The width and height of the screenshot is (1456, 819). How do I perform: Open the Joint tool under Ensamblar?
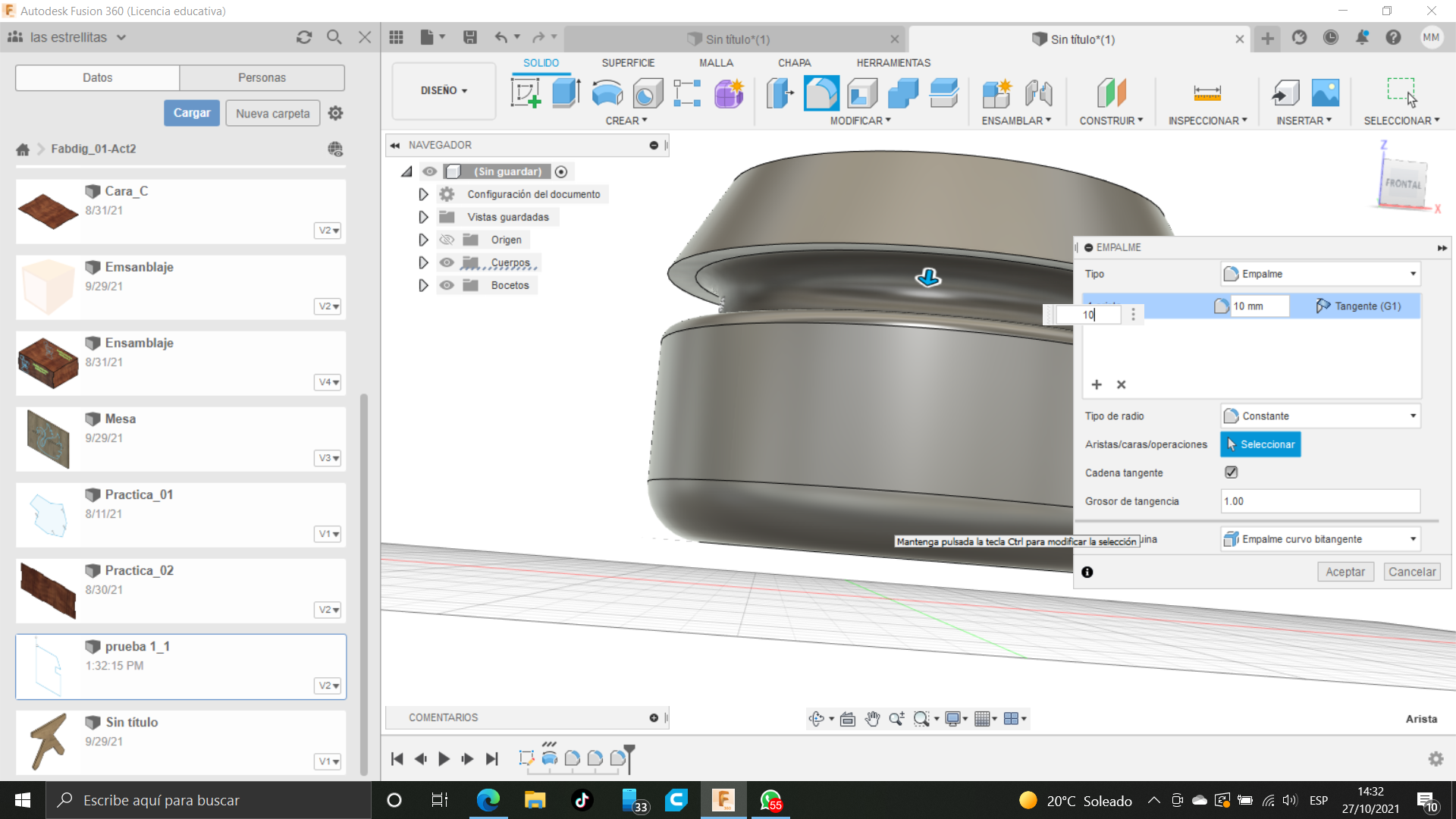(x=1038, y=93)
